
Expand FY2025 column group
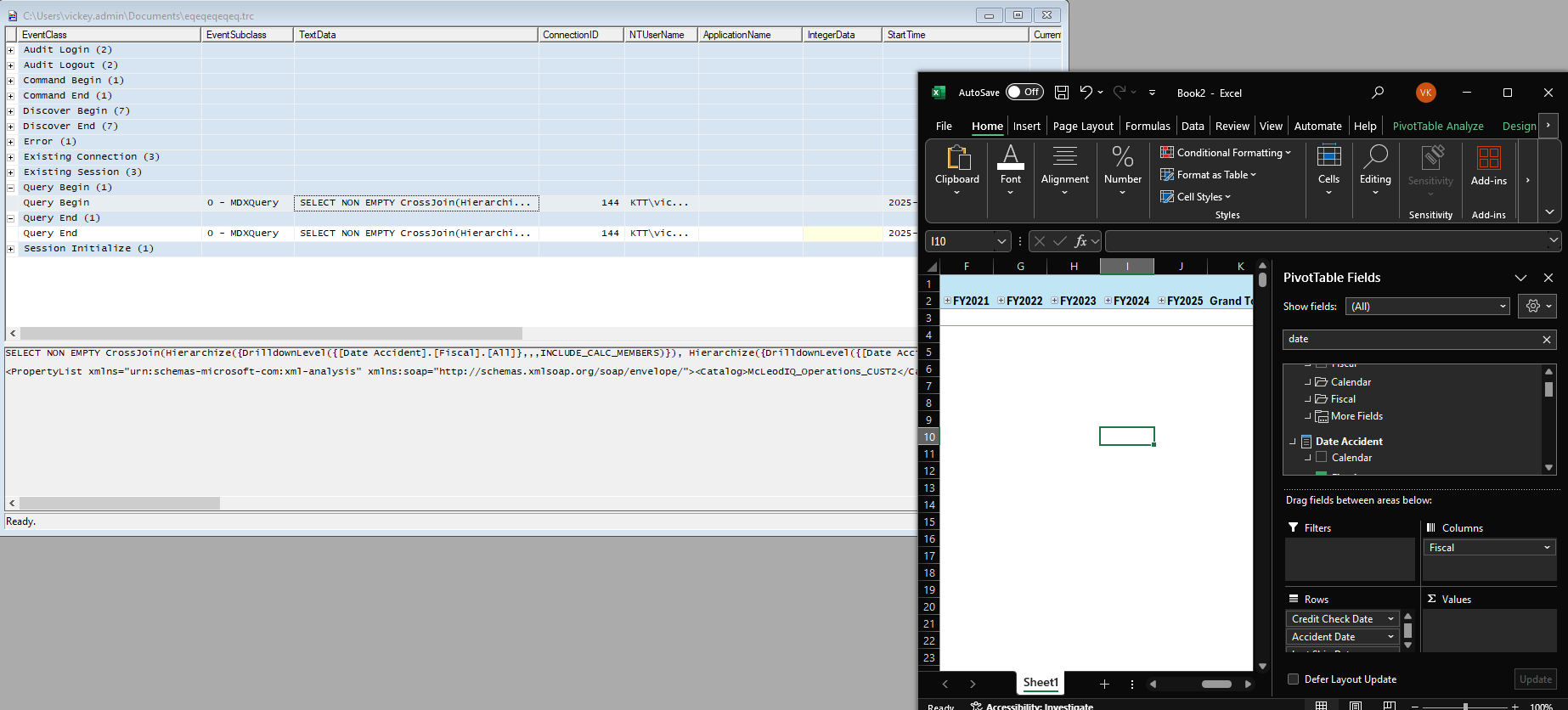[x=1162, y=301]
